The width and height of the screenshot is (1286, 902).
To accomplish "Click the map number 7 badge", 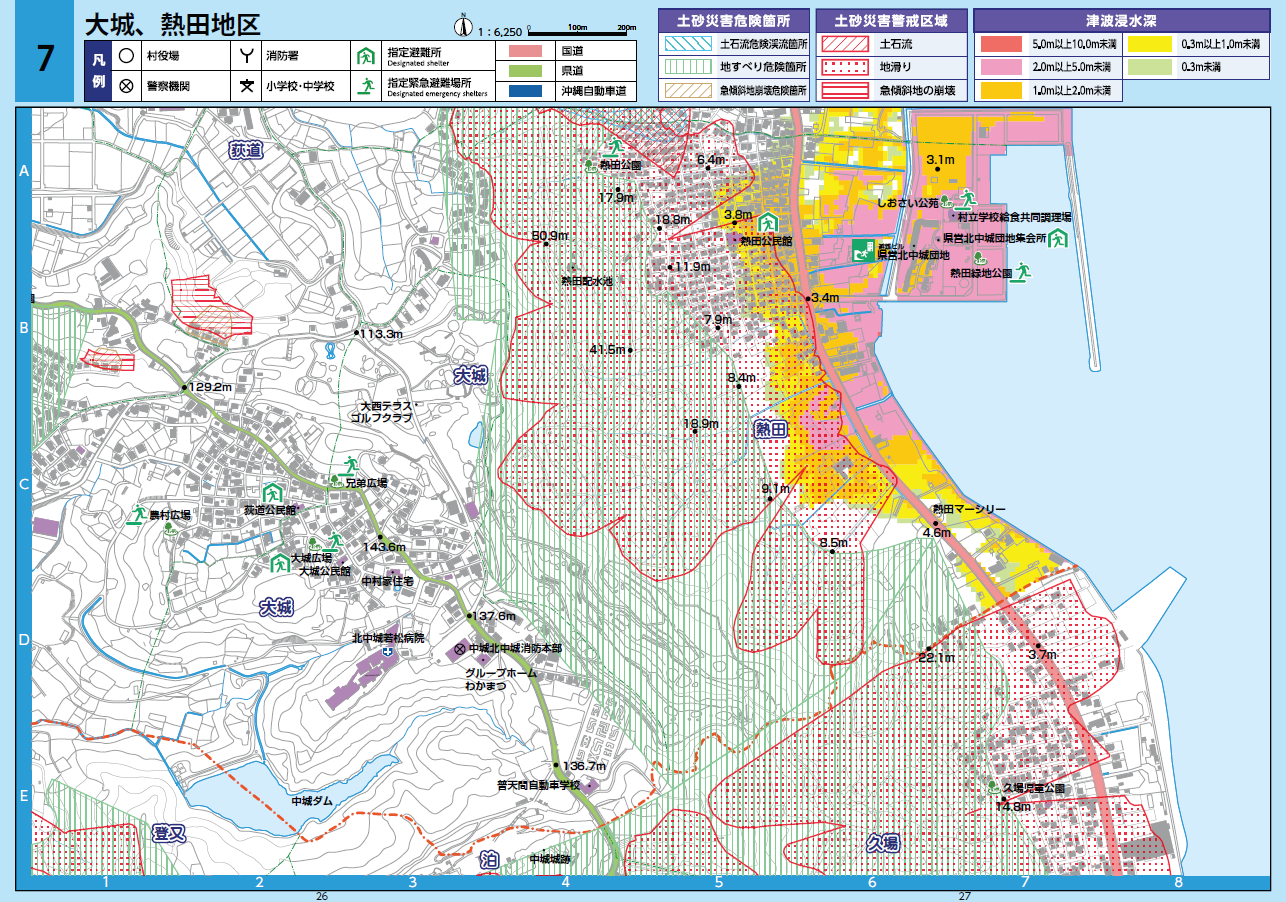I will 45,59.
